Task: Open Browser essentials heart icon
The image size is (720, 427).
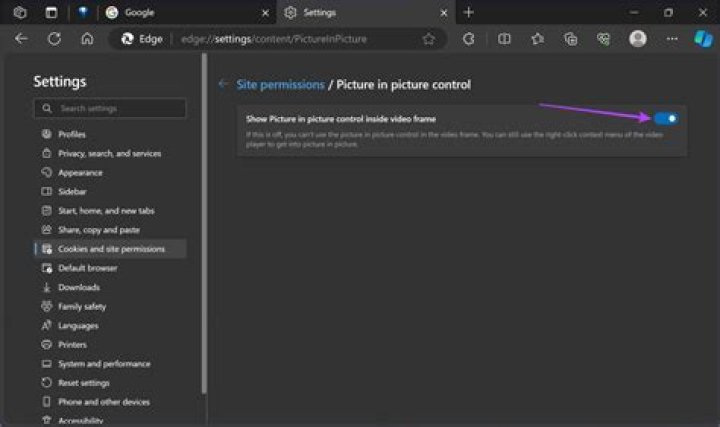Action: 603,39
